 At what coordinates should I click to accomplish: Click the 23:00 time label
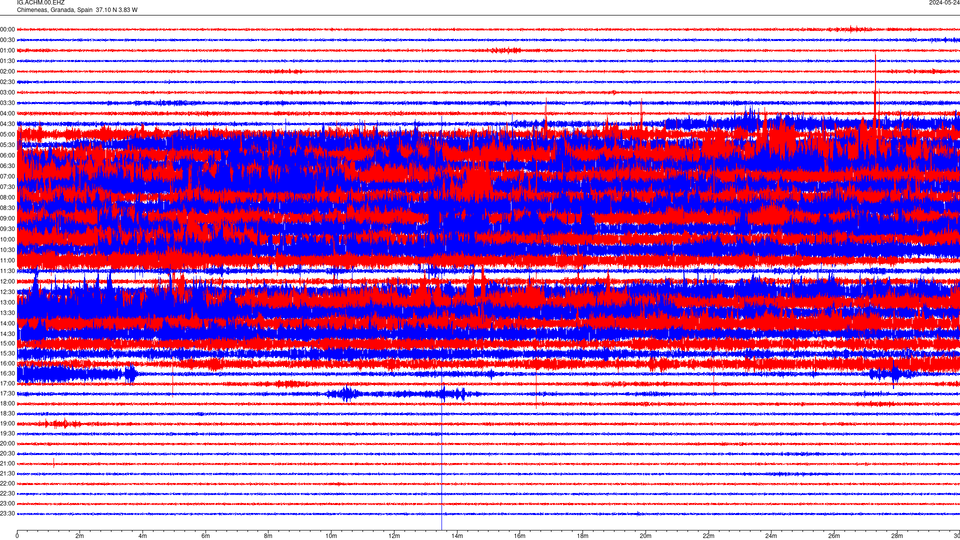[7, 503]
